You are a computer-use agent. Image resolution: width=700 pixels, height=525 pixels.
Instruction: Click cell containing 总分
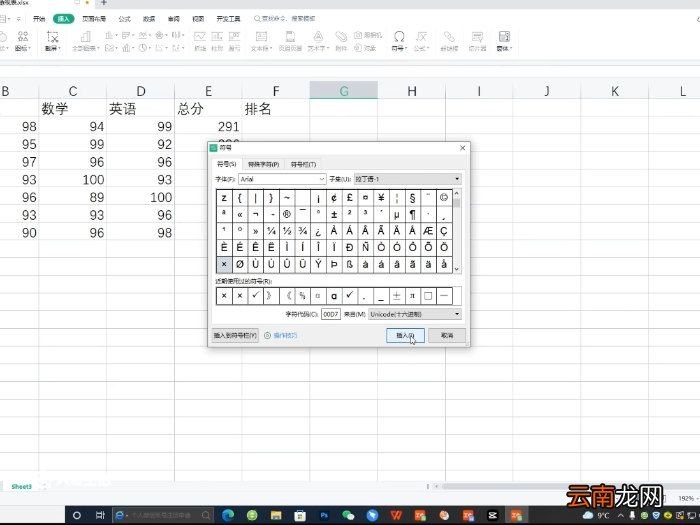tap(208, 108)
